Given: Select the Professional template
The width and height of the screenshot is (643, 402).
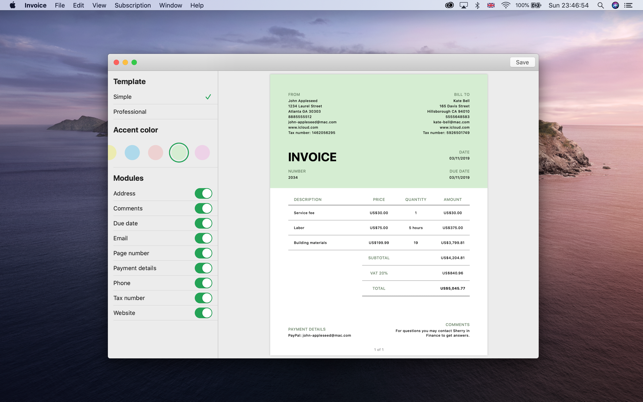Looking at the screenshot, I should tap(163, 112).
